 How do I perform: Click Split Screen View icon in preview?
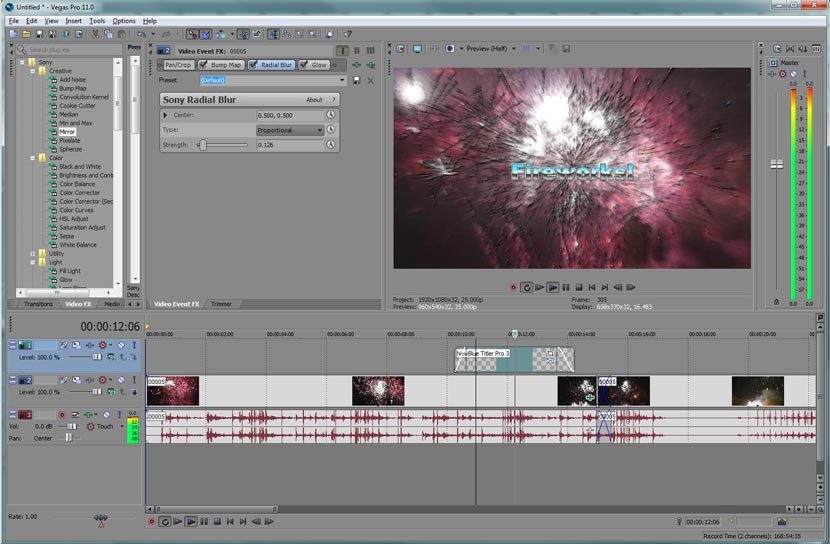(x=449, y=49)
